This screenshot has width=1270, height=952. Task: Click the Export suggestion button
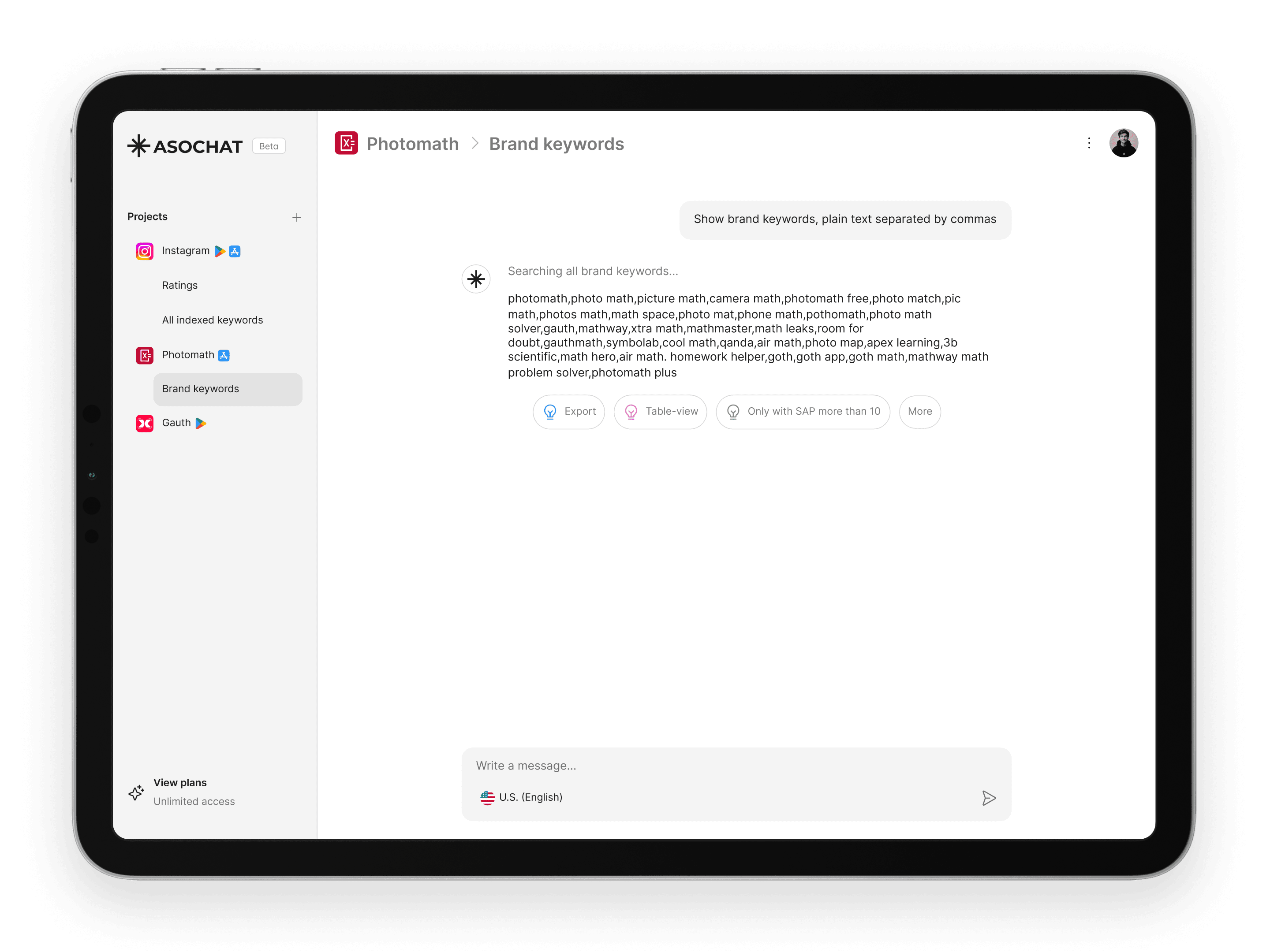[x=568, y=412]
